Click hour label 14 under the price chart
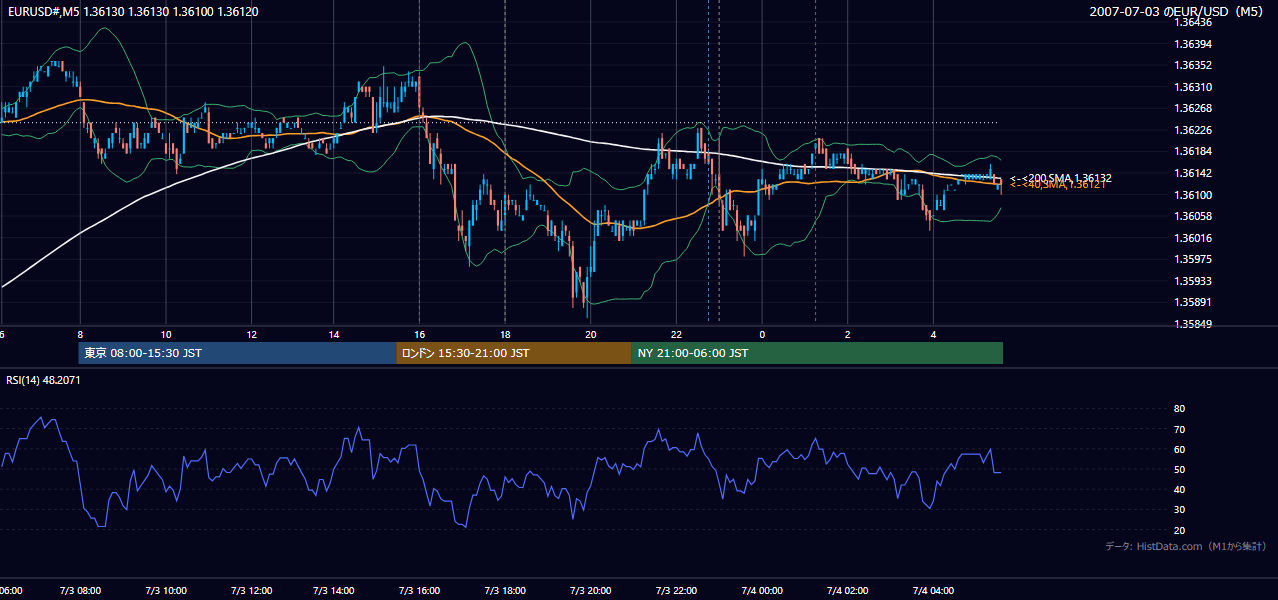The image size is (1278, 600). [335, 334]
